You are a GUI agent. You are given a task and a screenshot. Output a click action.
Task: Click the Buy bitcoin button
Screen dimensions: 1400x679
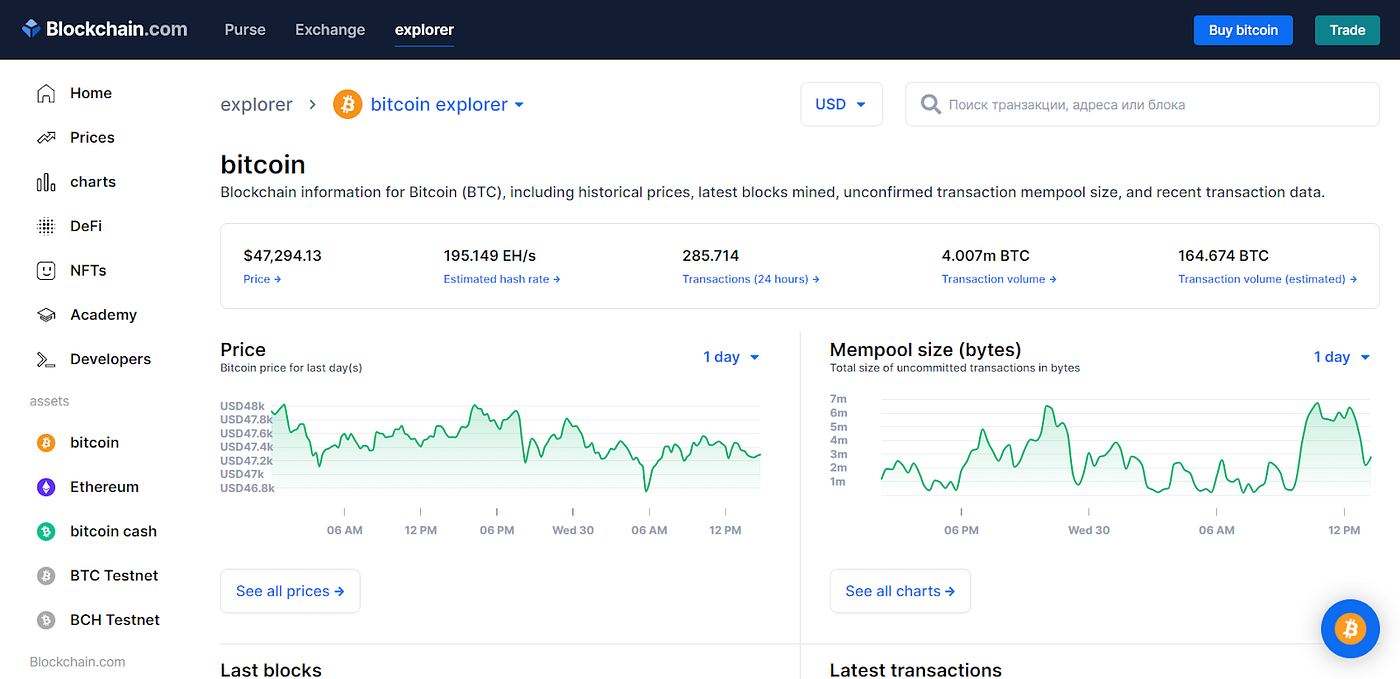1243,30
